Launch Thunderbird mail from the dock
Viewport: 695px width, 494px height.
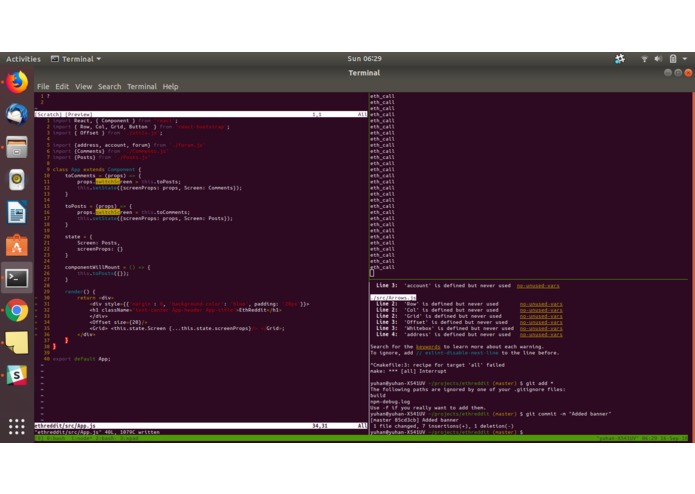point(17,114)
